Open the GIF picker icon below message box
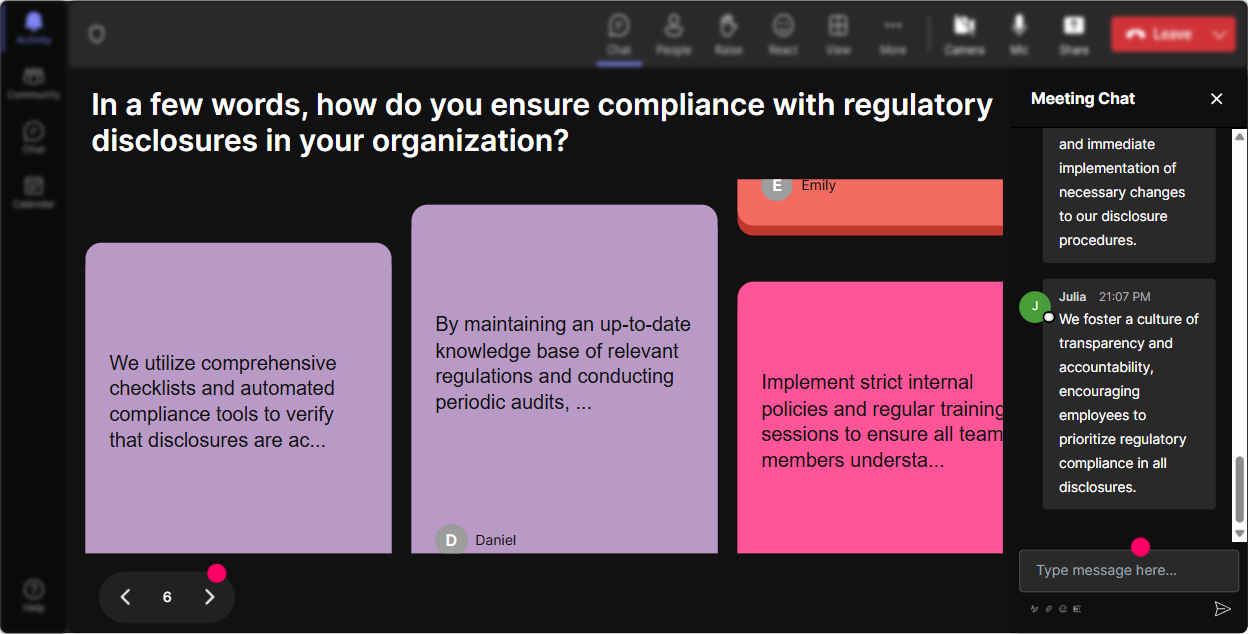Screen dimensions: 1248x634 point(1077,608)
